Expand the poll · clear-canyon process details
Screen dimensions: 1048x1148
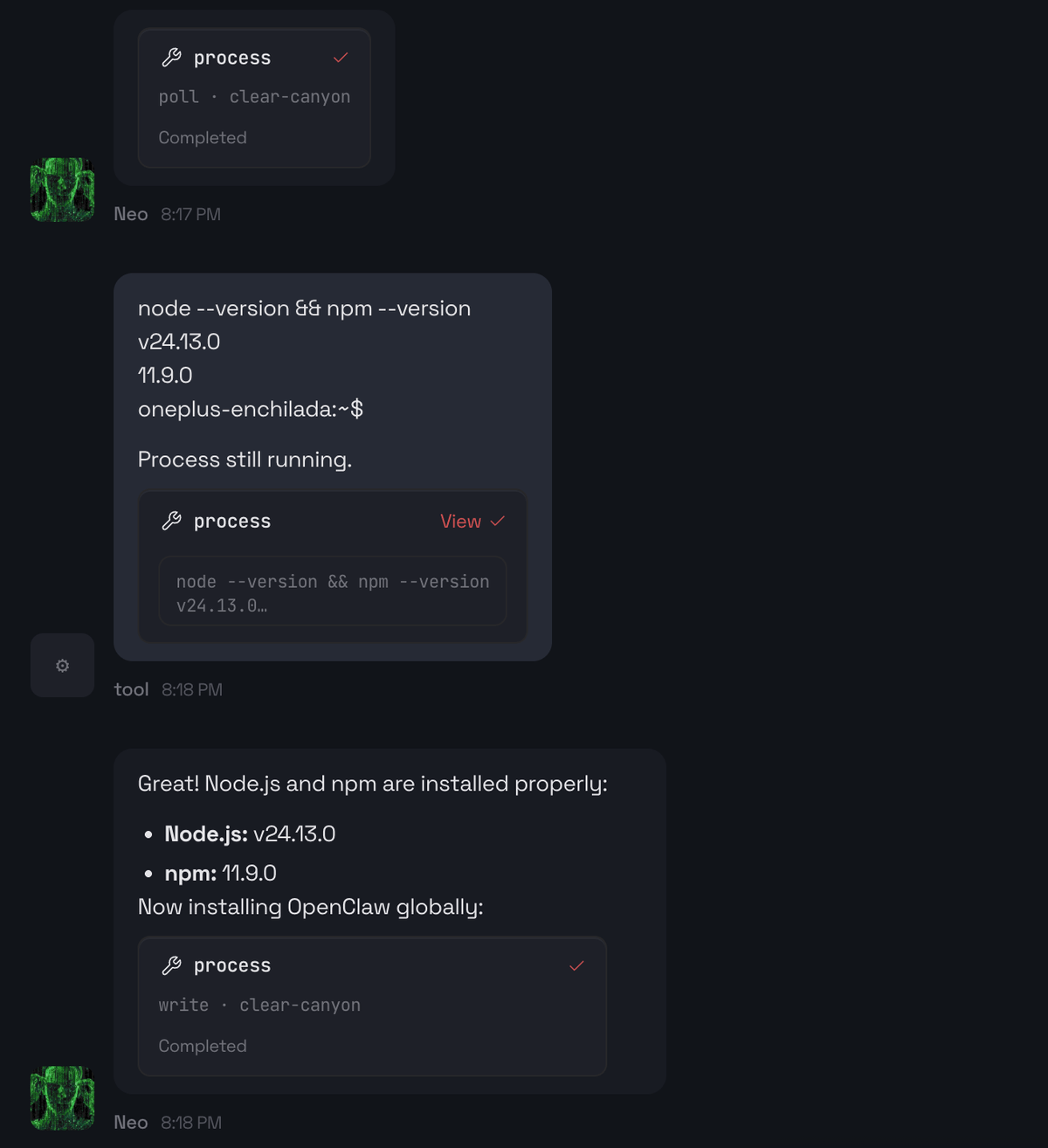(x=253, y=96)
